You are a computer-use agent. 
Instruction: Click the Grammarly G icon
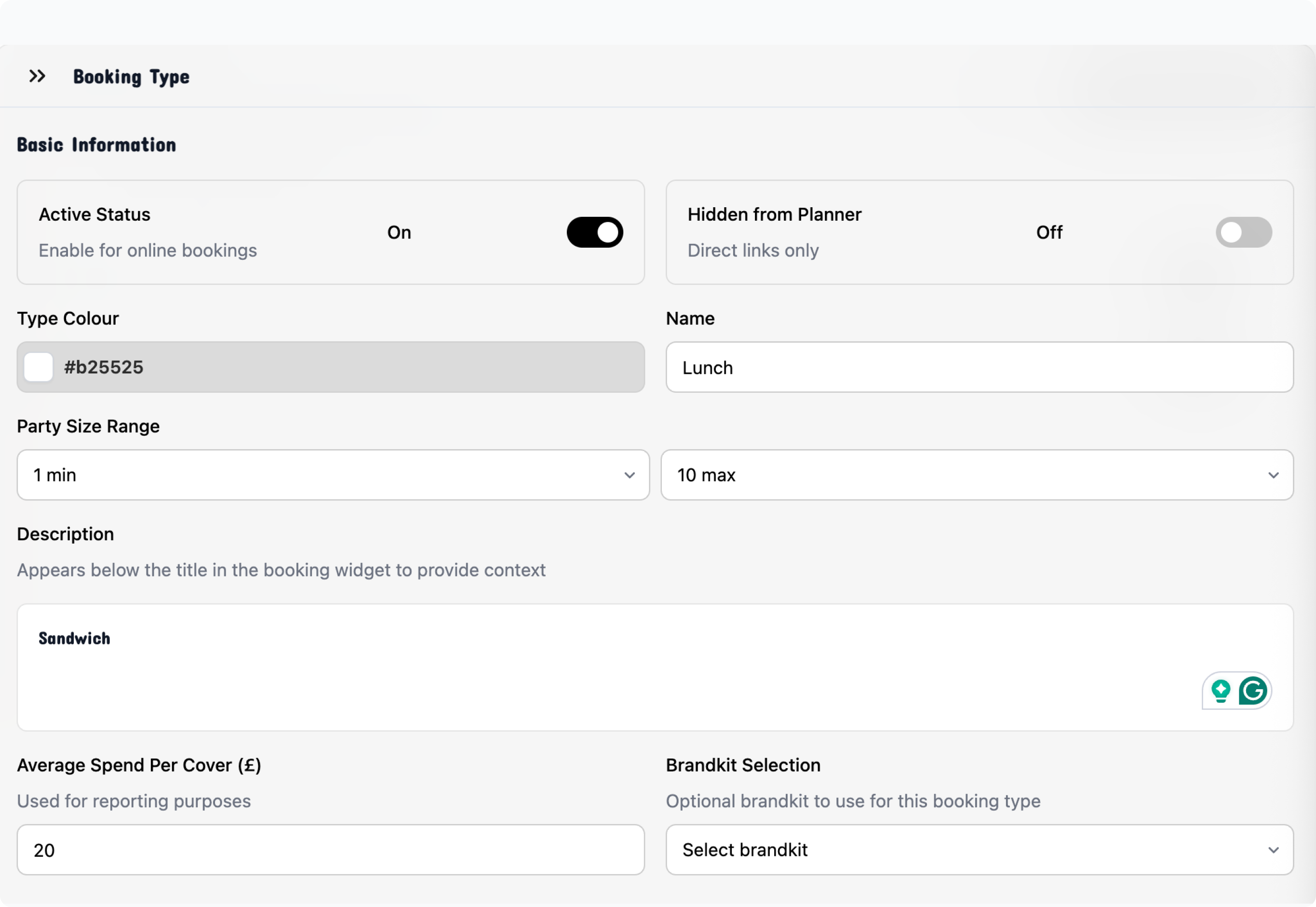[x=1252, y=691]
